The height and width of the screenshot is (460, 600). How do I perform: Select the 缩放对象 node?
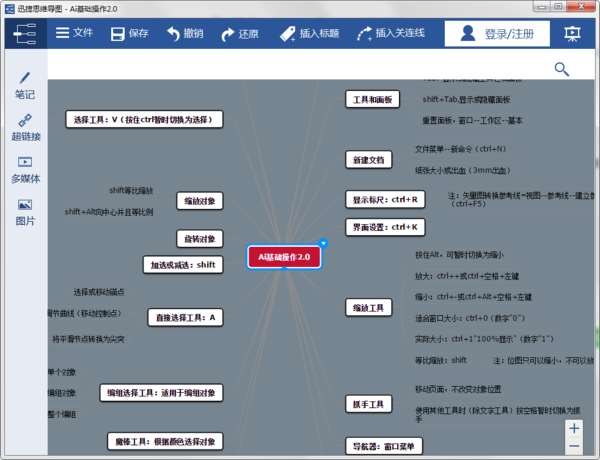[x=200, y=201]
